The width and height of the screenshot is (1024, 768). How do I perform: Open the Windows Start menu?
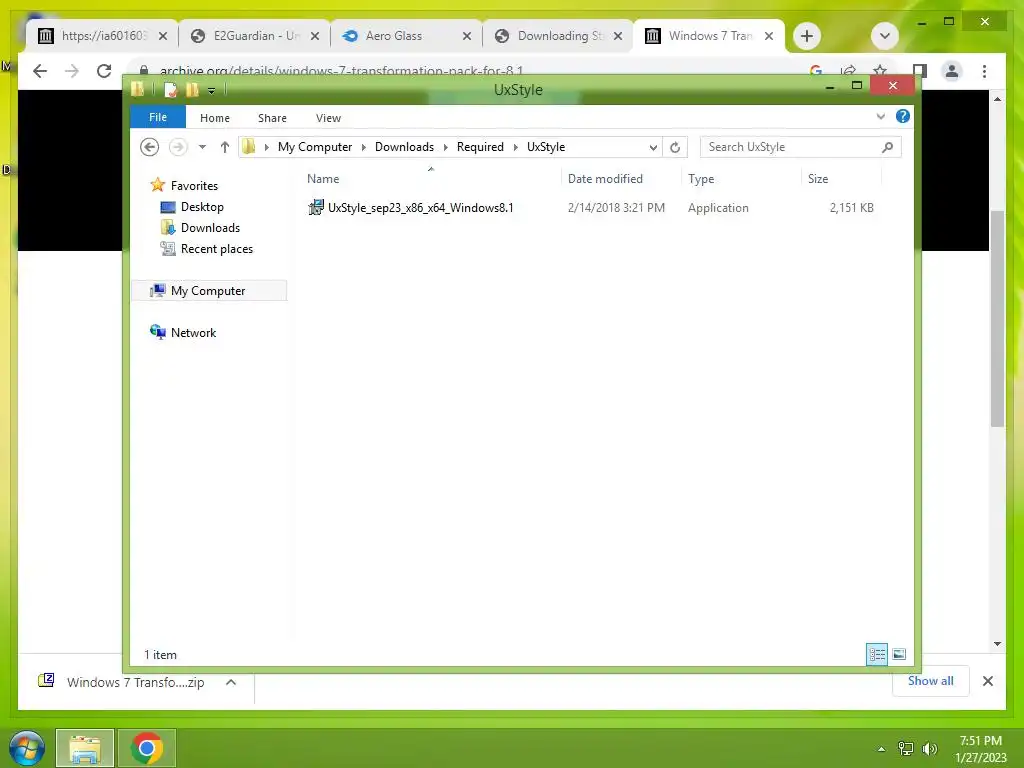pos(27,748)
